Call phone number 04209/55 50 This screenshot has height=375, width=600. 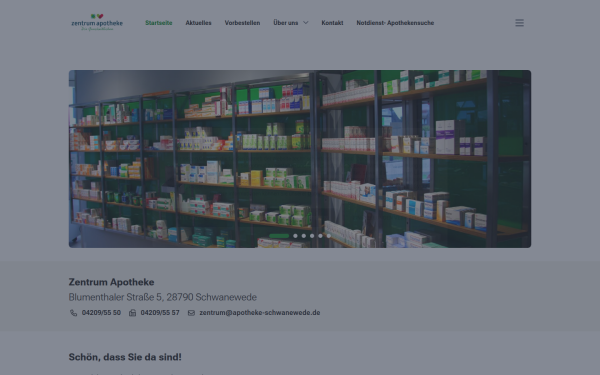(x=101, y=313)
